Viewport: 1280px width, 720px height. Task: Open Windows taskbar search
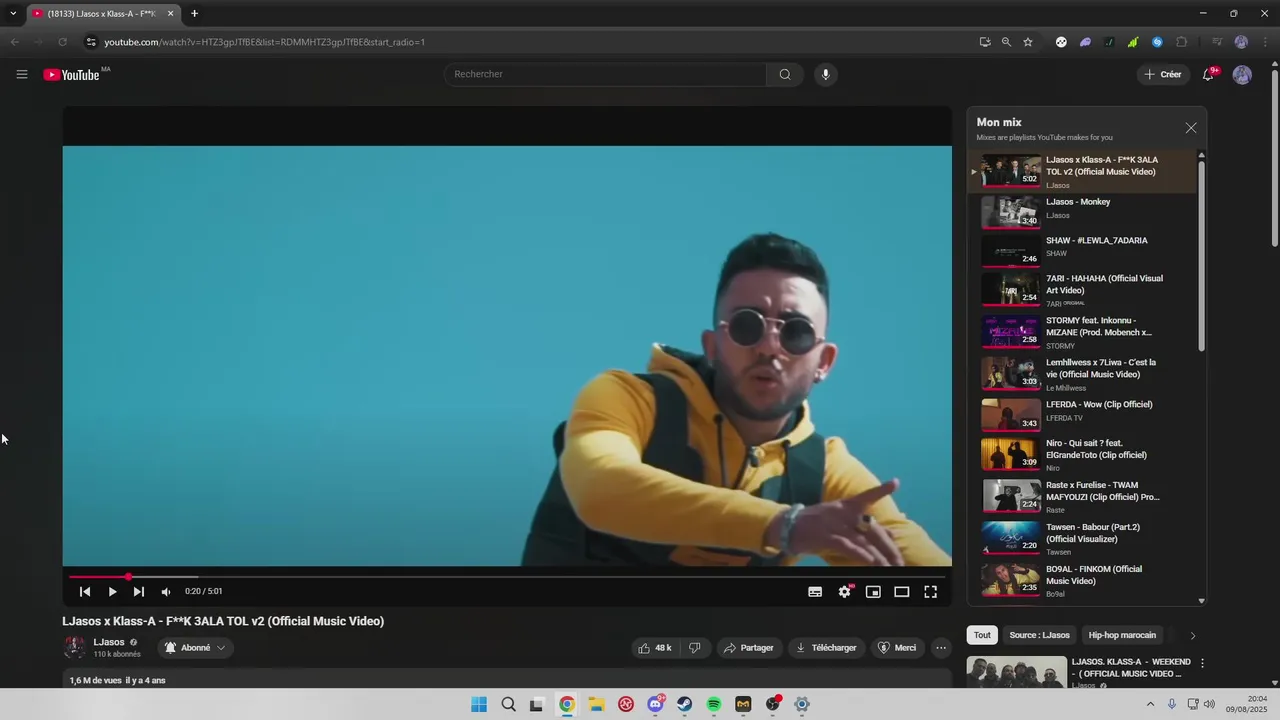508,705
